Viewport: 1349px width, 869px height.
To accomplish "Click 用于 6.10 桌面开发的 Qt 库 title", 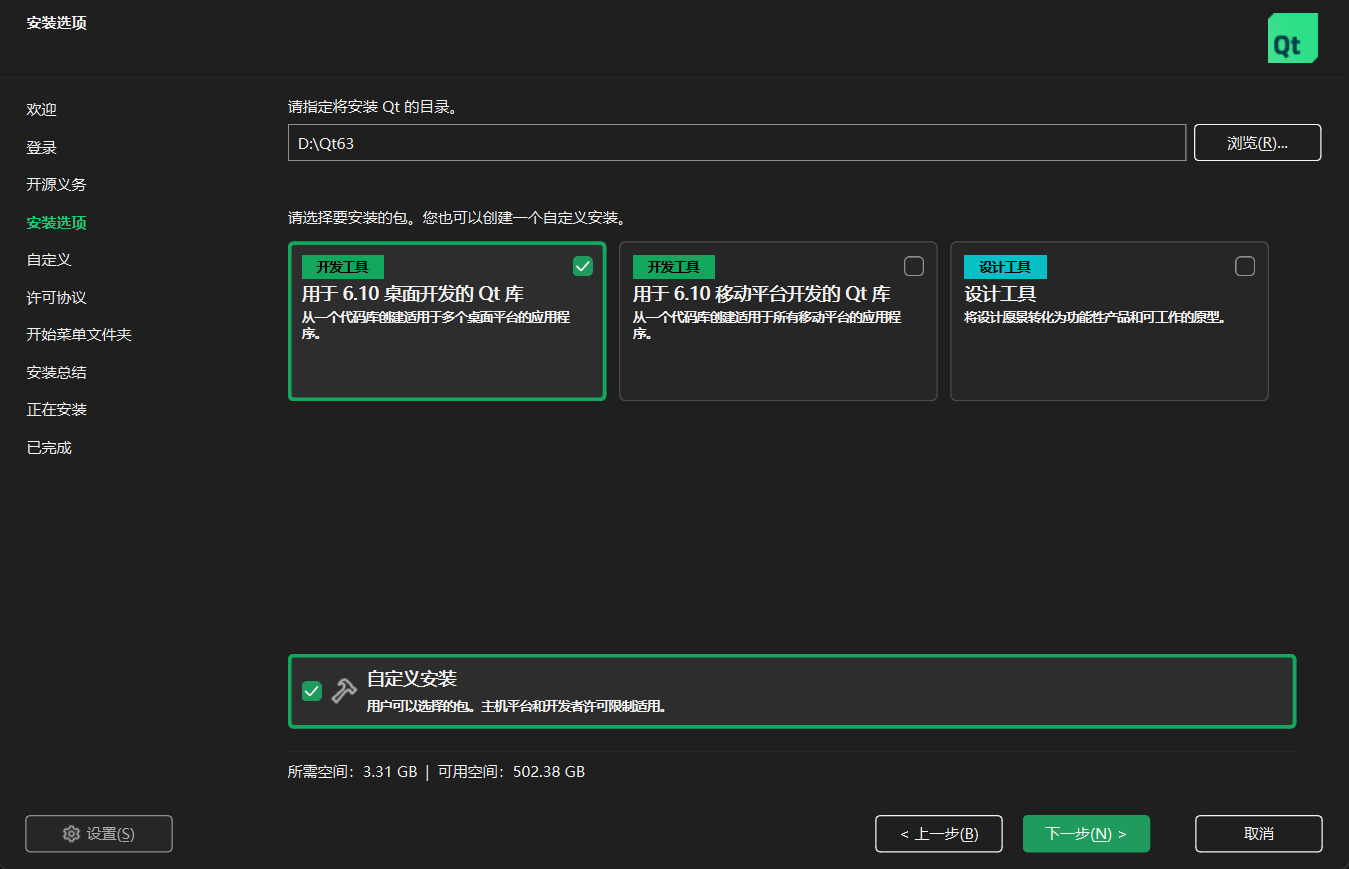I will [413, 294].
